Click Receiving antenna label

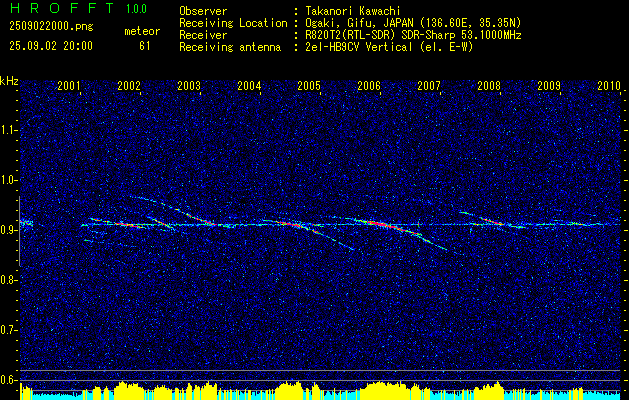pos(230,47)
